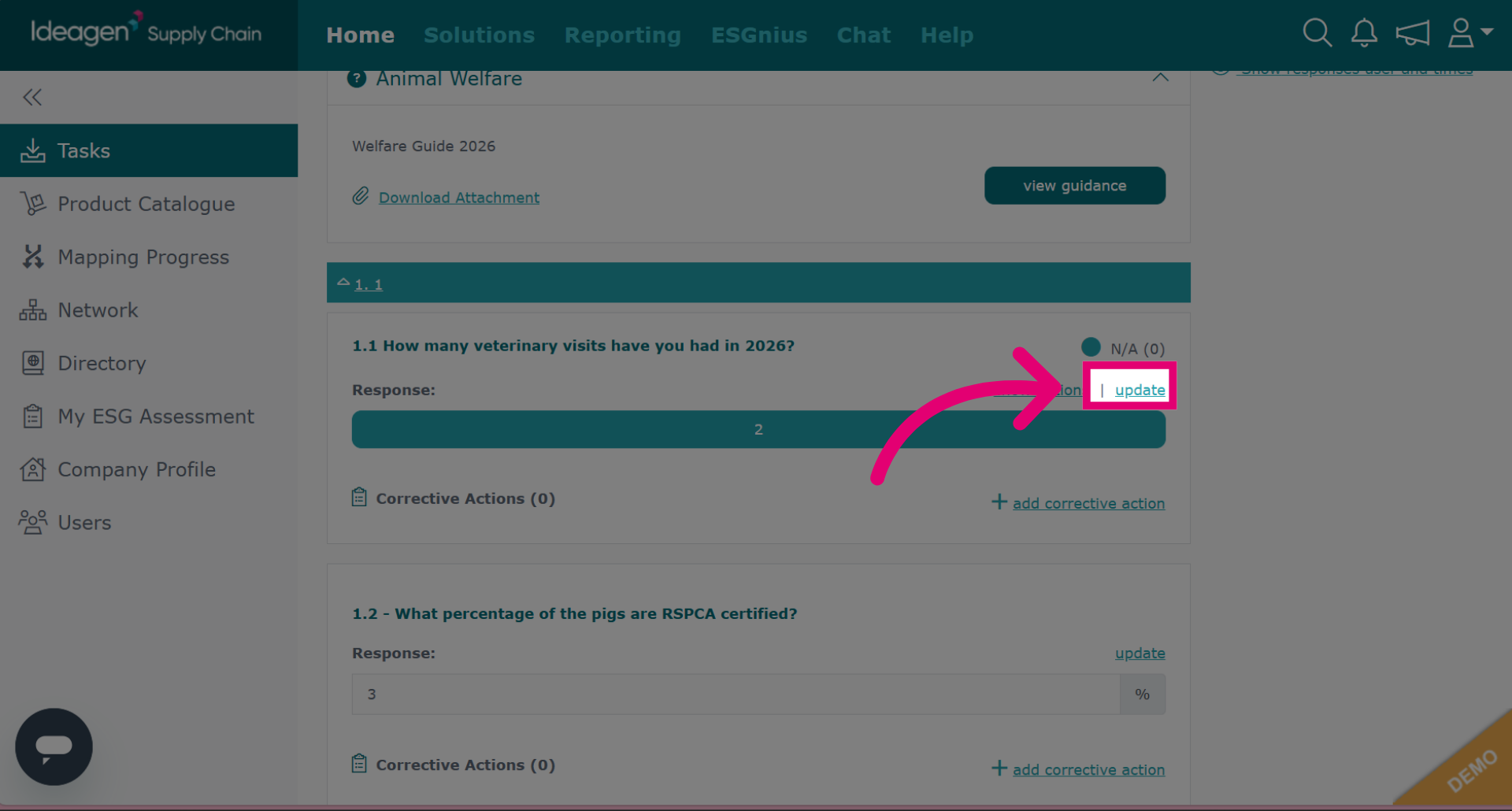Open the ESGnius menu
The width and height of the screenshot is (1512, 811).
click(759, 35)
